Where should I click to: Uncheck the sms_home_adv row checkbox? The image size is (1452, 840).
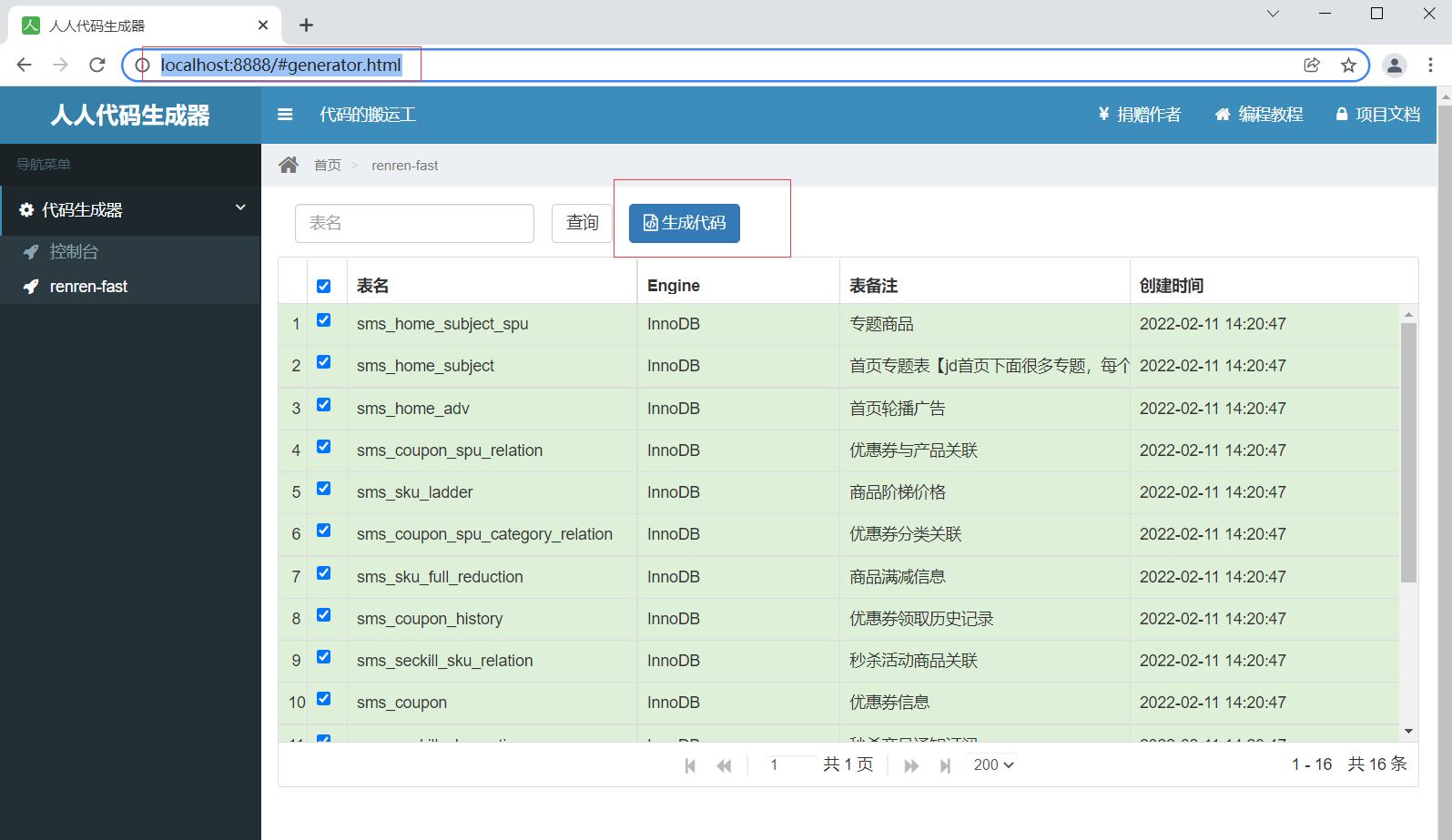(323, 404)
